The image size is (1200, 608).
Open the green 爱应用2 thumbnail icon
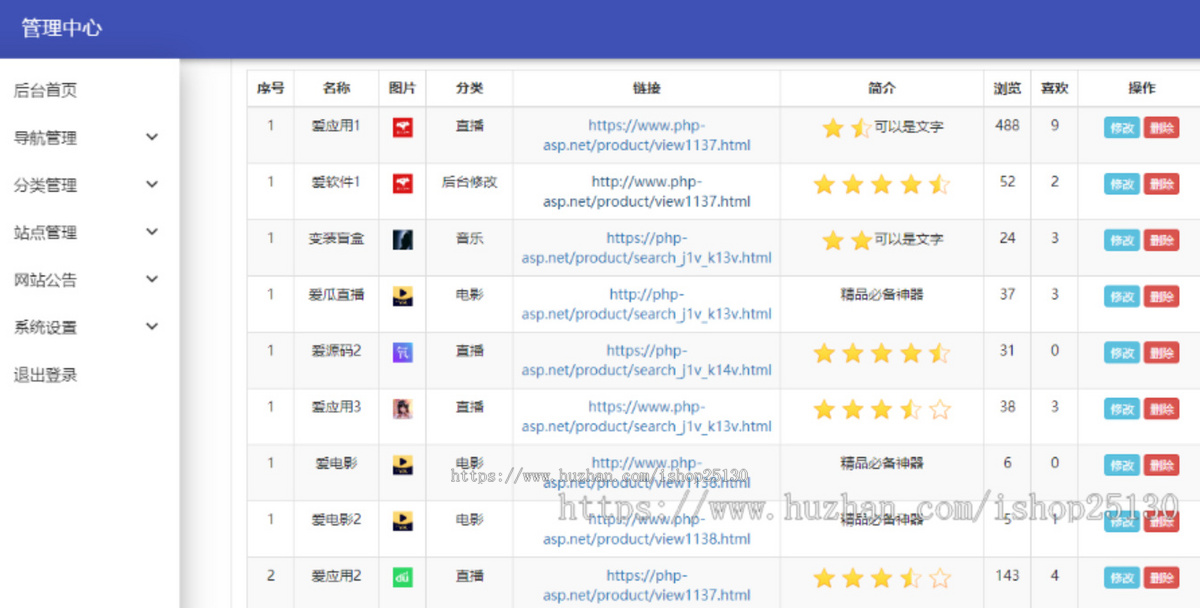[x=403, y=577]
